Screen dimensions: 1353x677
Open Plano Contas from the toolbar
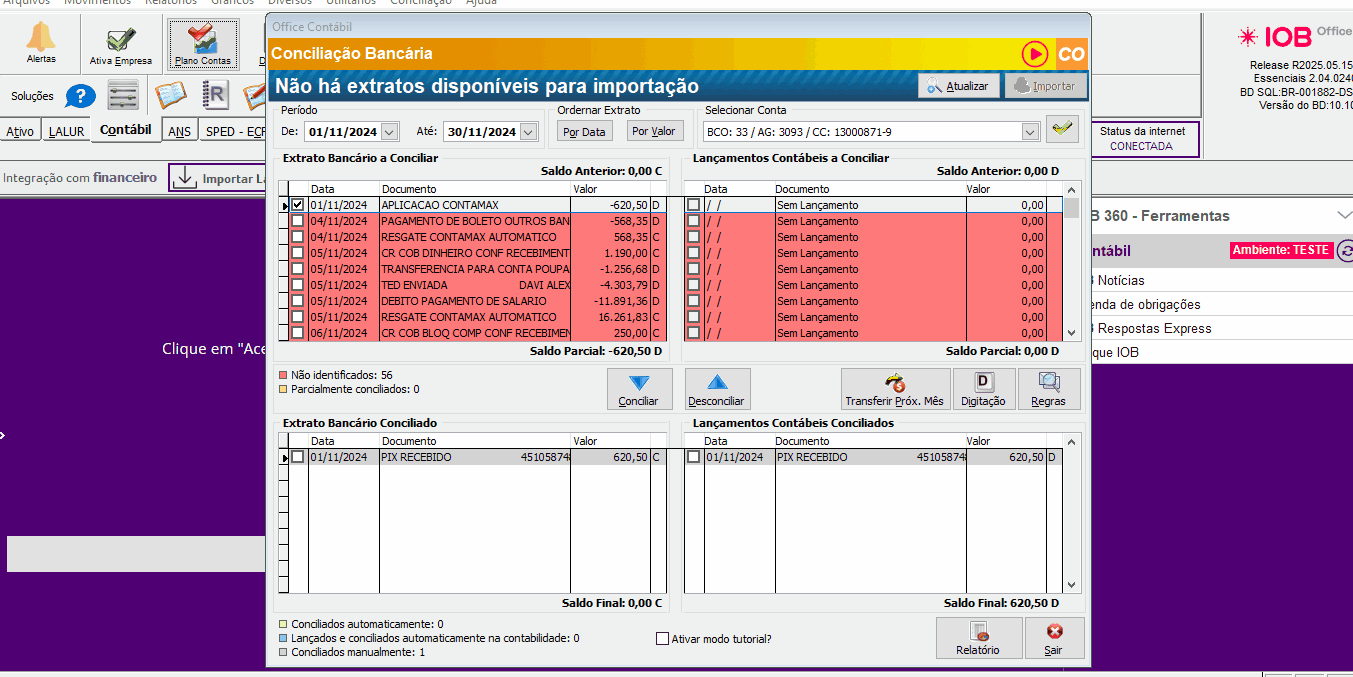pos(202,43)
